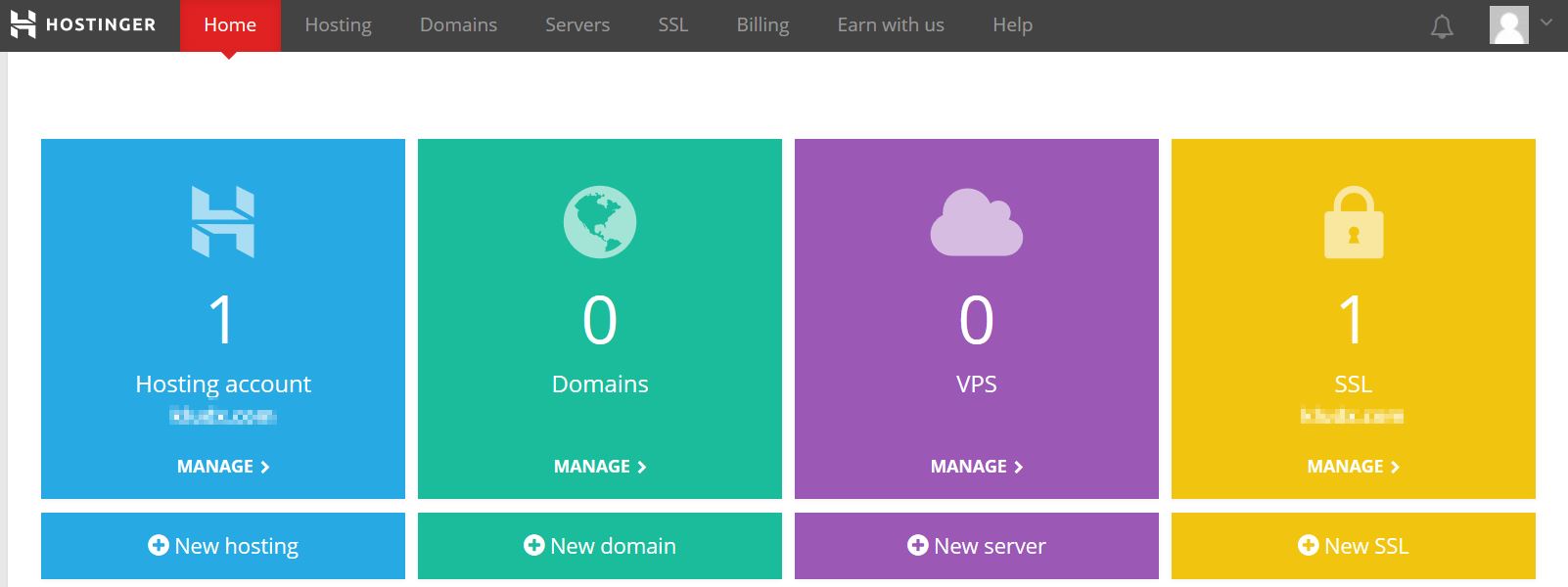
Task: Click the blurred domain under Hosting account
Action: tap(223, 416)
